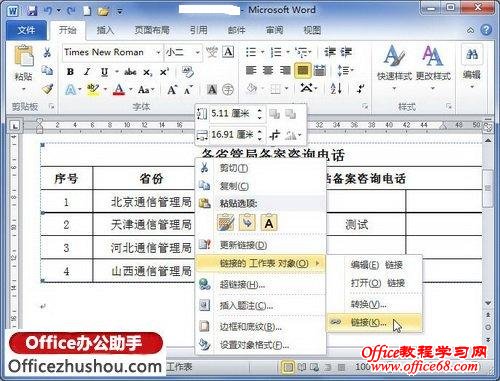Choose Update Link (D) menu item
The image size is (500, 381).
click(x=260, y=245)
